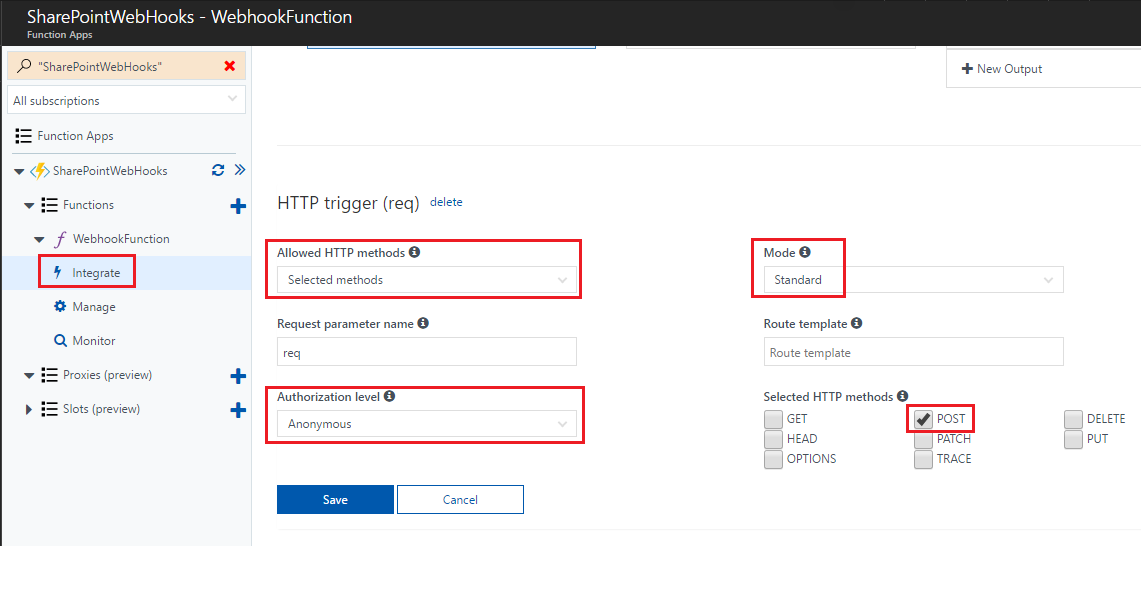Enable the PUT method checkbox

1073,439
